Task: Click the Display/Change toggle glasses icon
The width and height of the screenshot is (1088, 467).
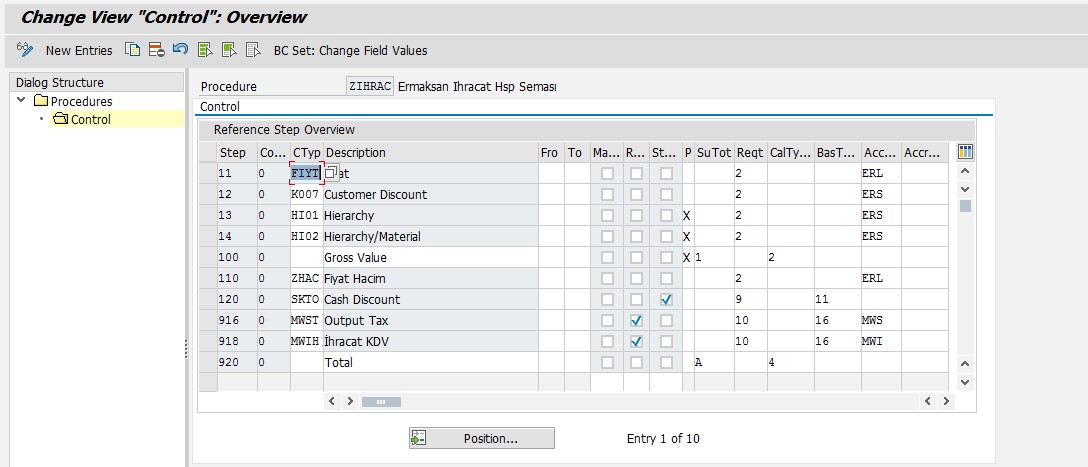Action: pos(26,50)
